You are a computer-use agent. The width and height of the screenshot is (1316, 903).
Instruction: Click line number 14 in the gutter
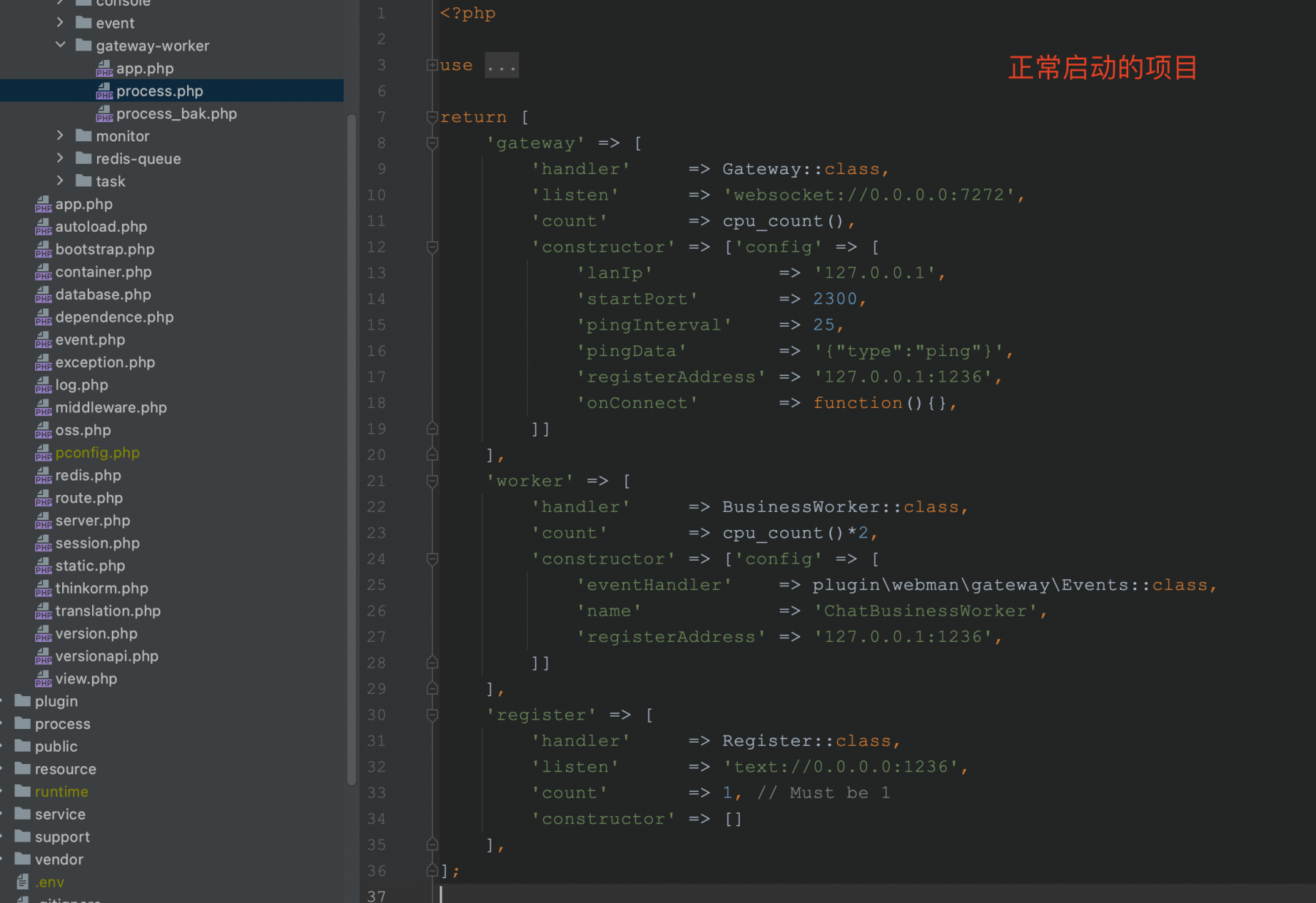[377, 299]
